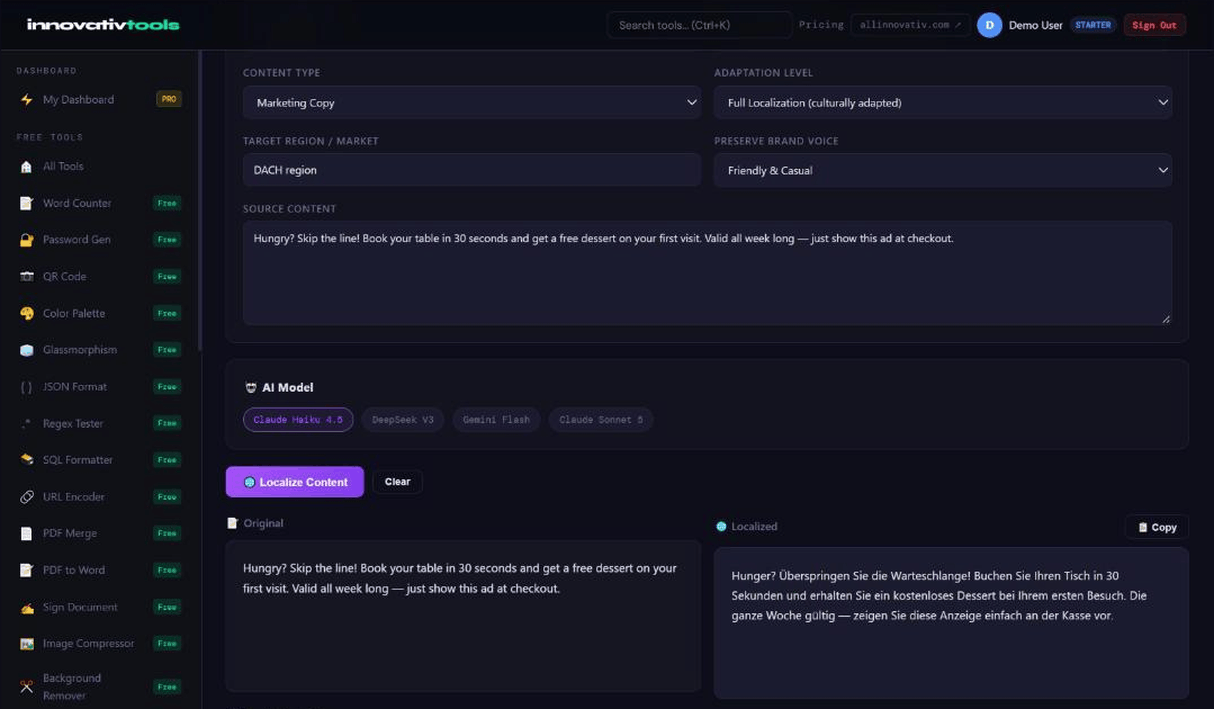Select the Claude Haiku 4.5 model
This screenshot has height=709, width=1214.
[298, 420]
